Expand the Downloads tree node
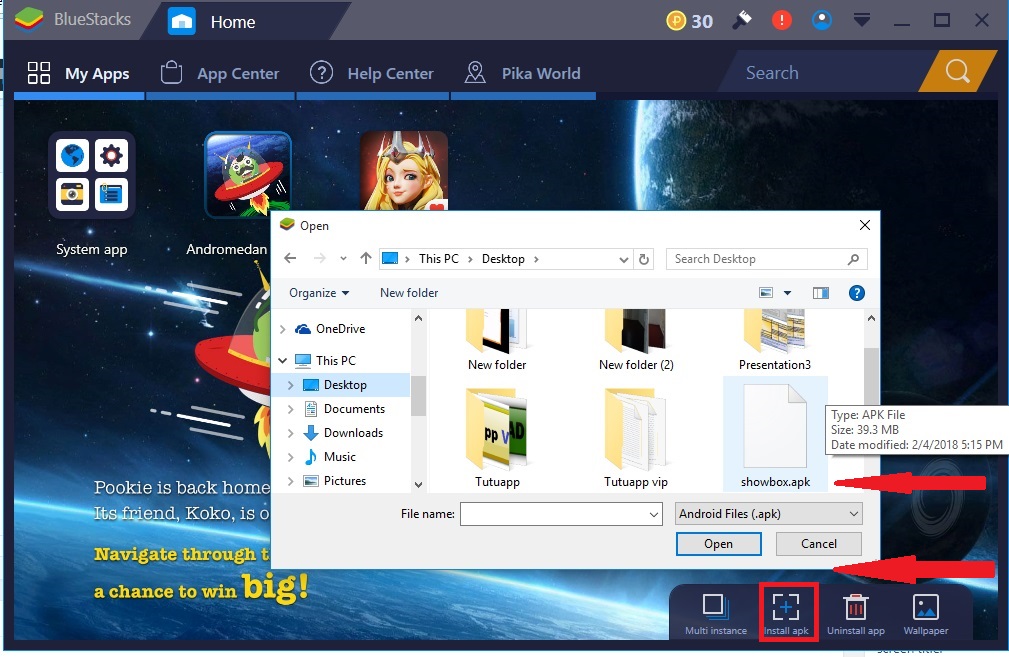This screenshot has width=1009, height=657. click(x=290, y=432)
